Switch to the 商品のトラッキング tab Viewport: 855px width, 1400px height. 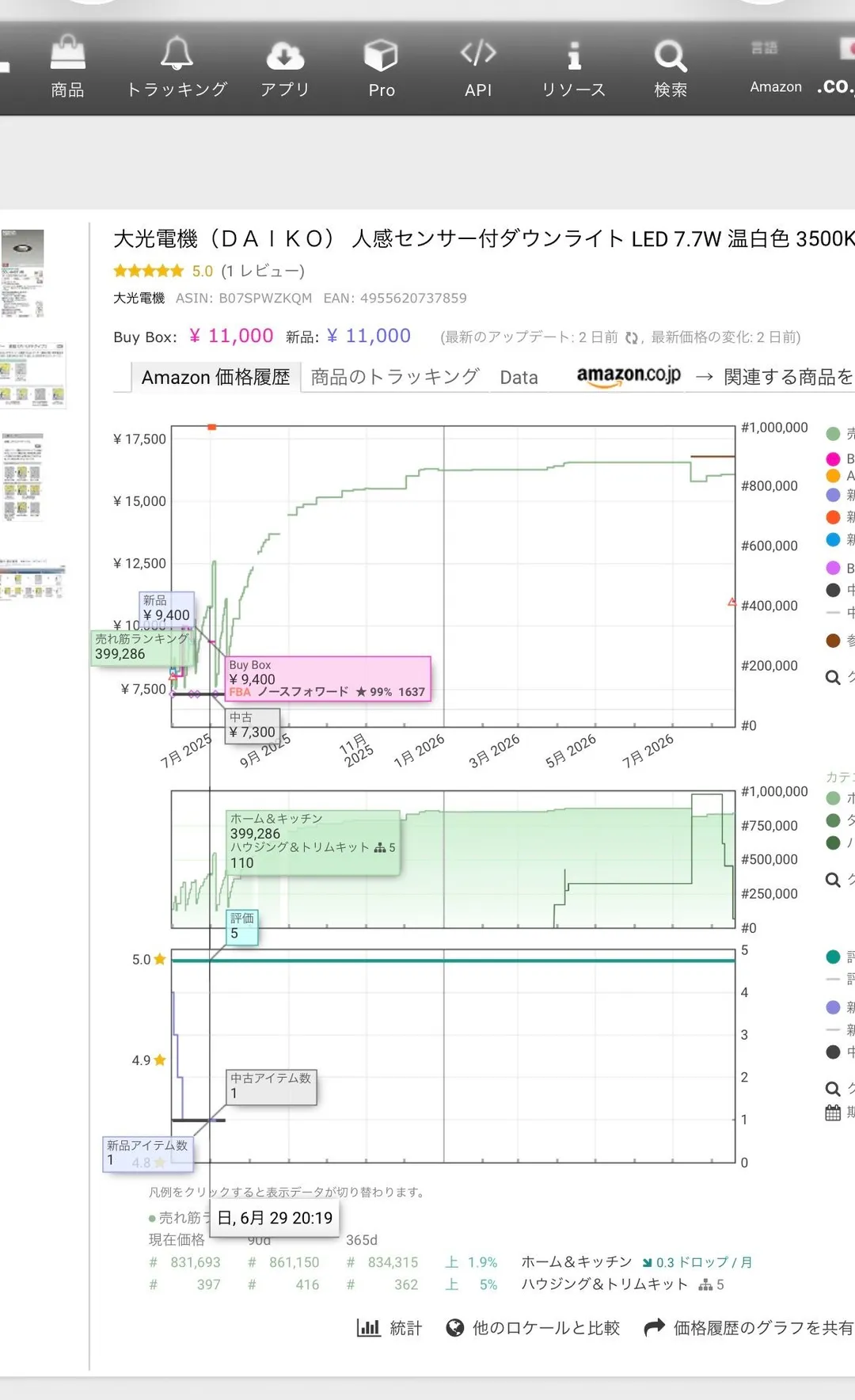pyautogui.click(x=394, y=377)
